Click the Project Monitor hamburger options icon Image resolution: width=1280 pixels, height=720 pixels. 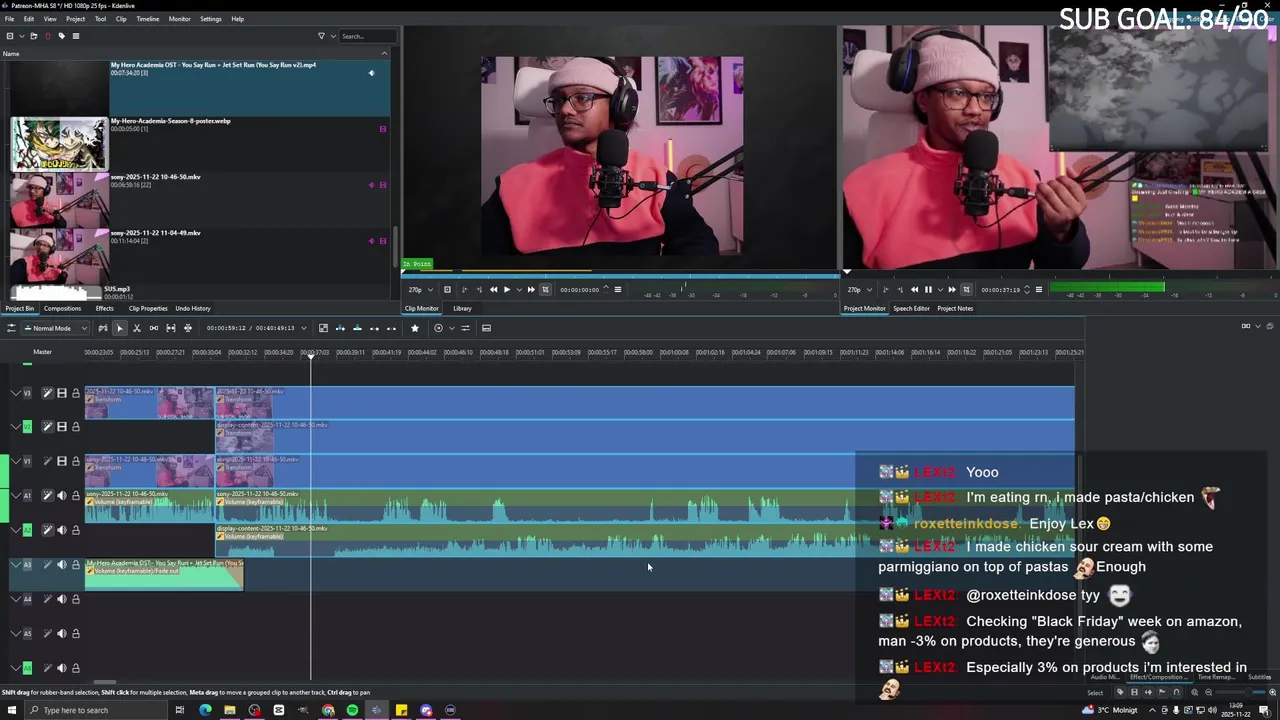[1039, 290]
